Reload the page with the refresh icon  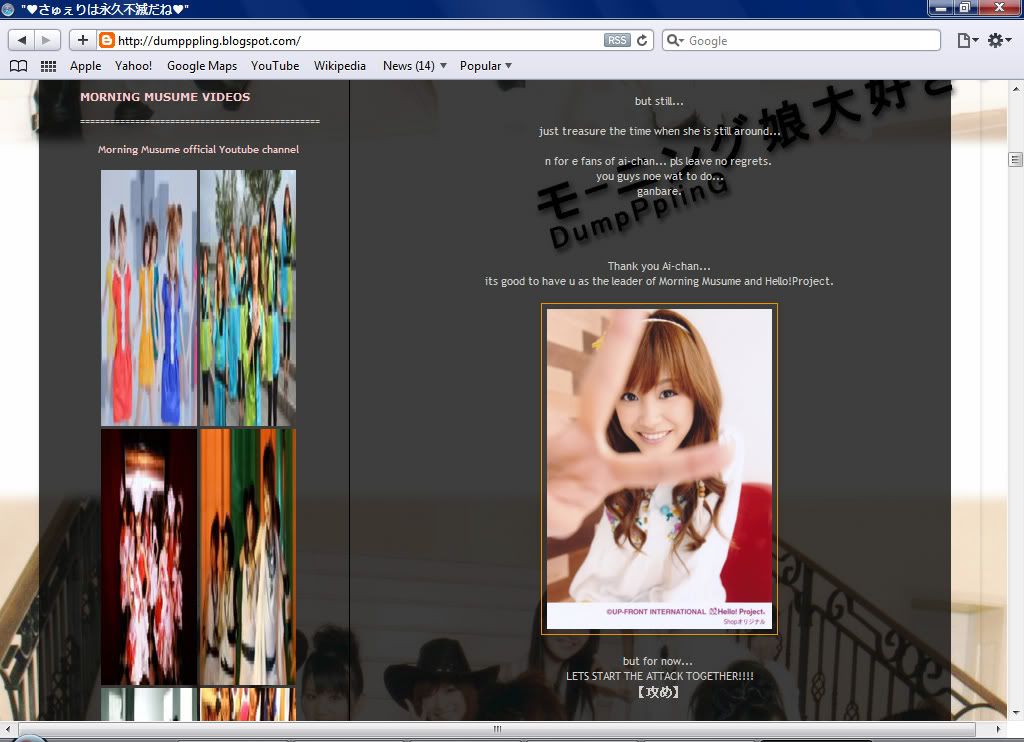point(643,40)
